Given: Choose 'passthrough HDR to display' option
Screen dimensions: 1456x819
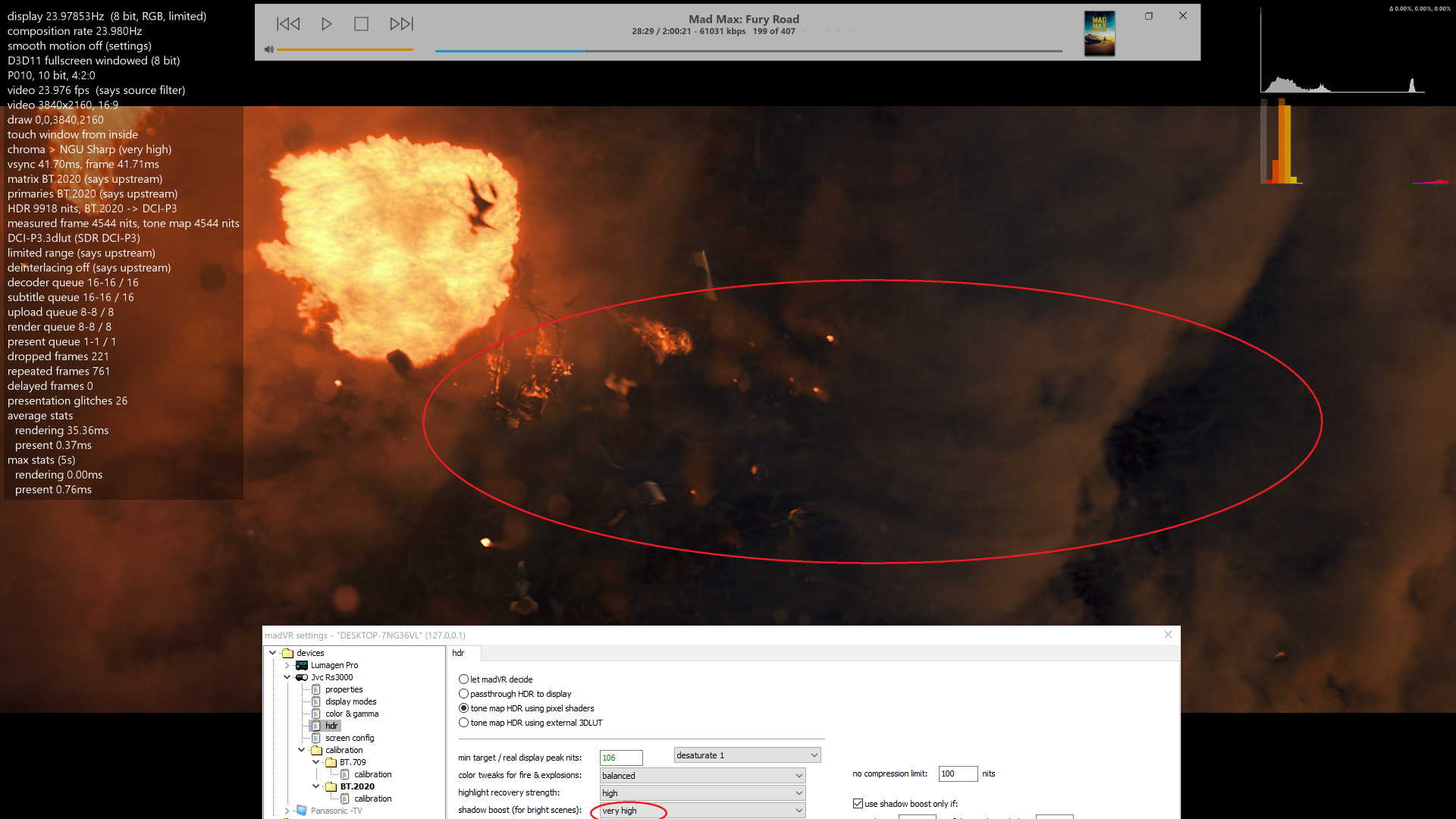Looking at the screenshot, I should coord(463,694).
